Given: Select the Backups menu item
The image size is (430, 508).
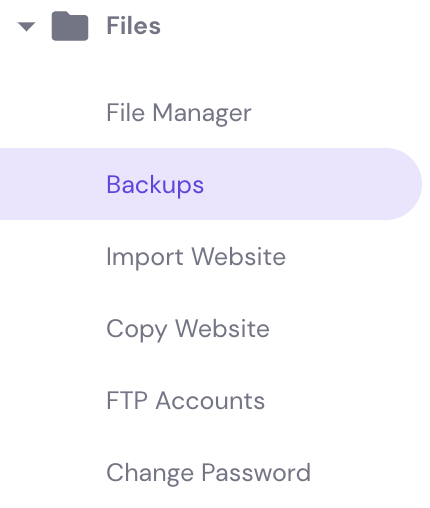Looking at the screenshot, I should [211, 184].
